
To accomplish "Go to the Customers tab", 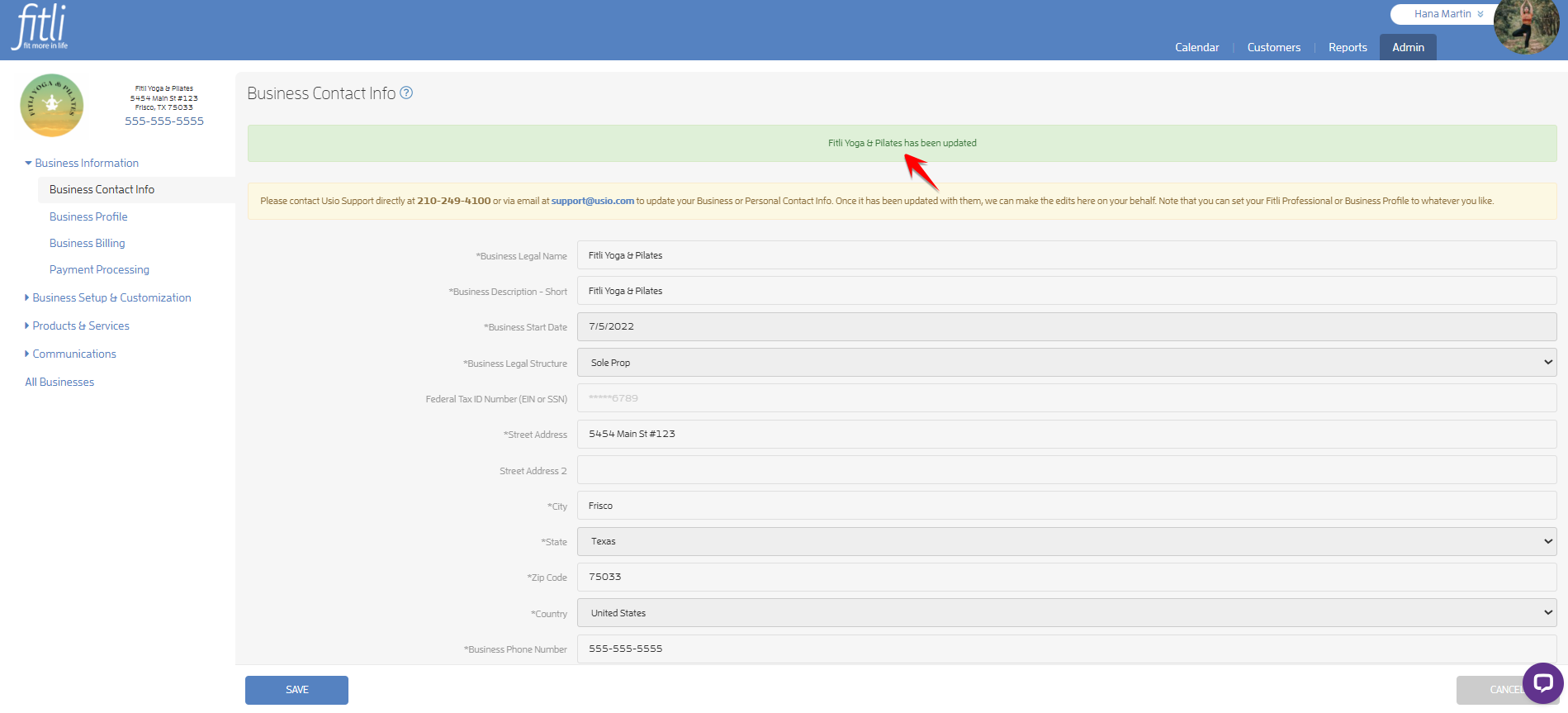I will tap(1273, 47).
